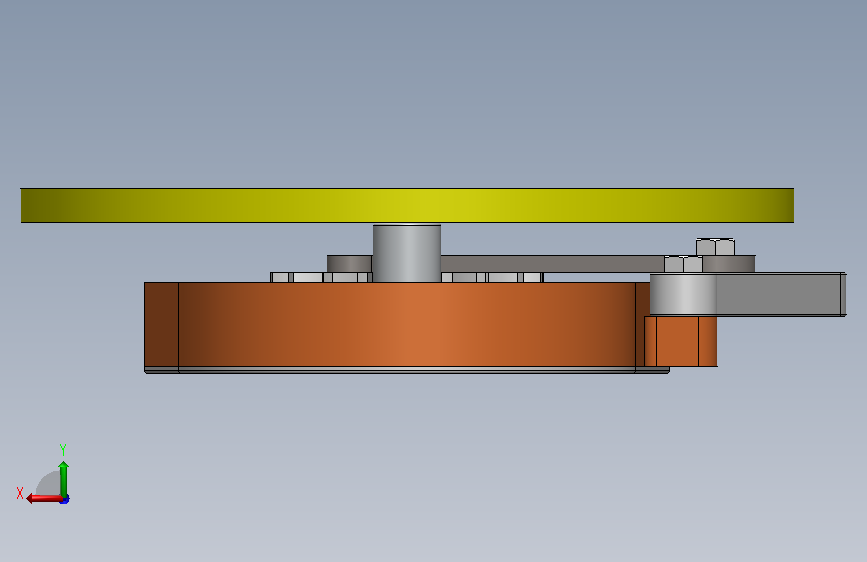This screenshot has height=562, width=867.
Task: Click the thin base plate under the housing
Action: coord(407,370)
